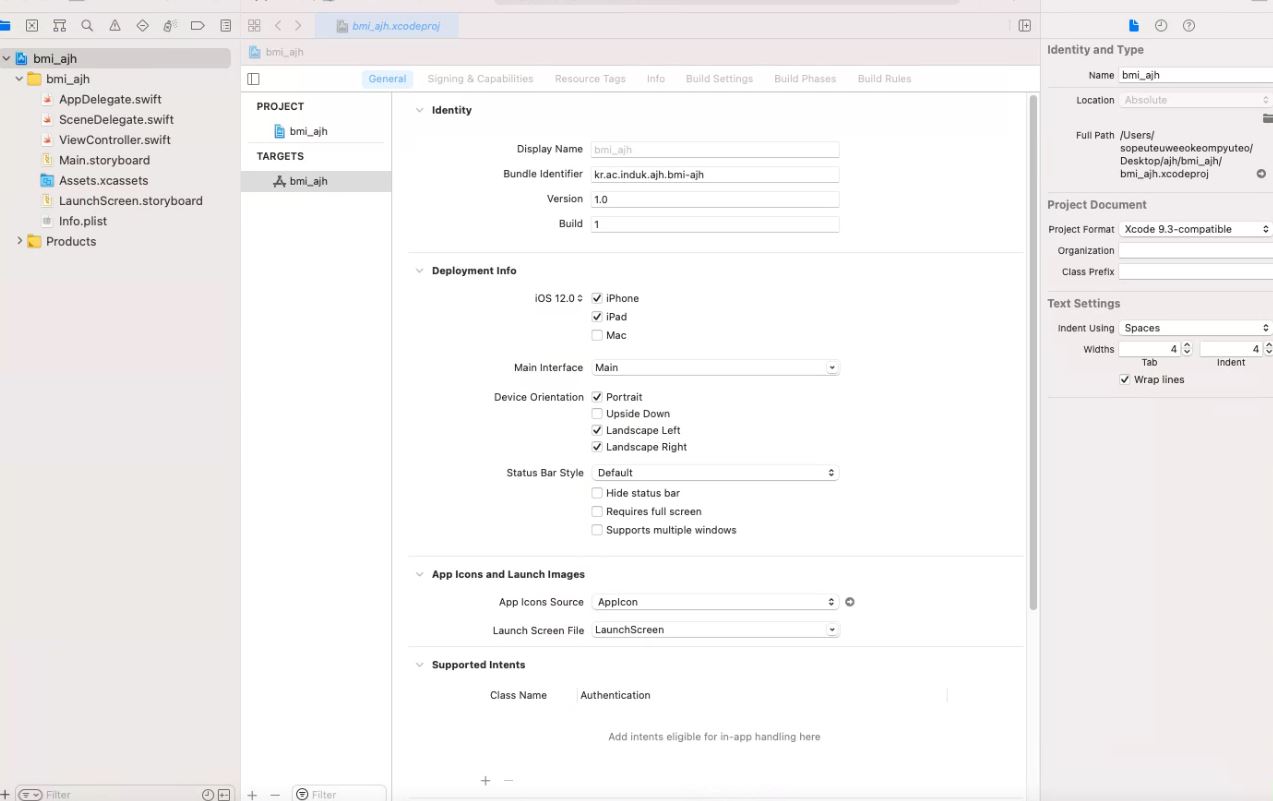1273x801 pixels.
Task: Click the editor vertical scrollbar
Action: pyautogui.click(x=1032, y=353)
